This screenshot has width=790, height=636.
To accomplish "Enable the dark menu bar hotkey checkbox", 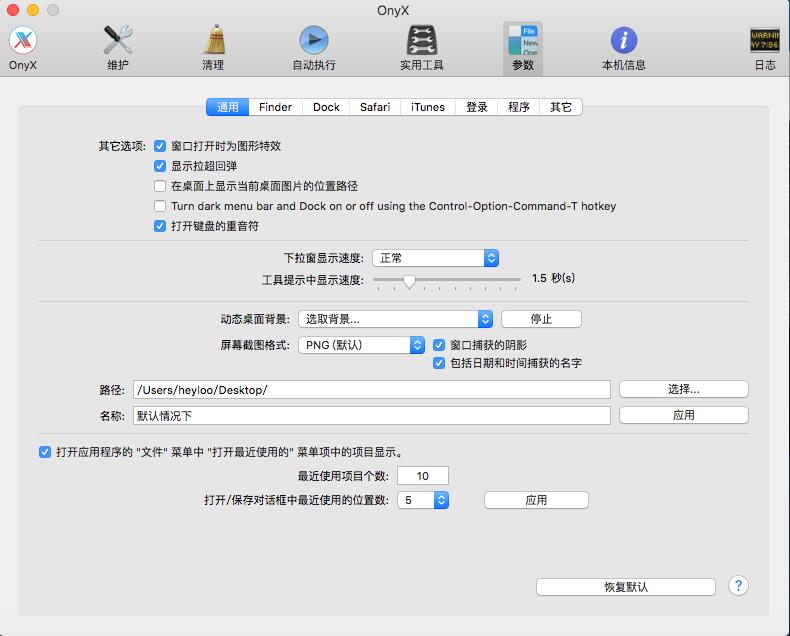I will [x=160, y=206].
